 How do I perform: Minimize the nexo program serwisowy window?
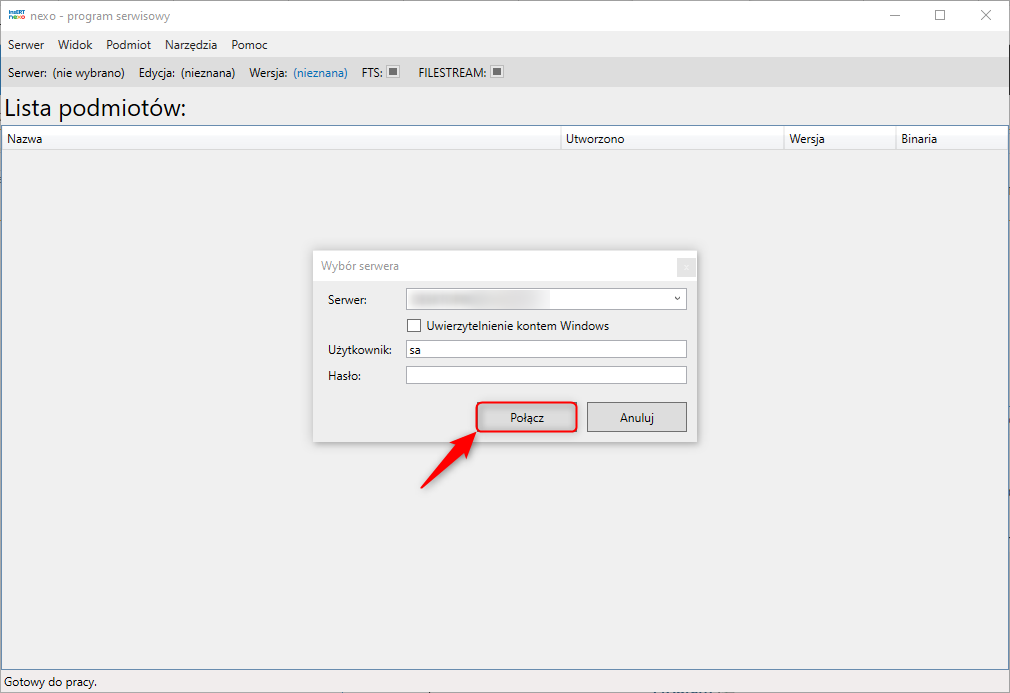[x=895, y=15]
